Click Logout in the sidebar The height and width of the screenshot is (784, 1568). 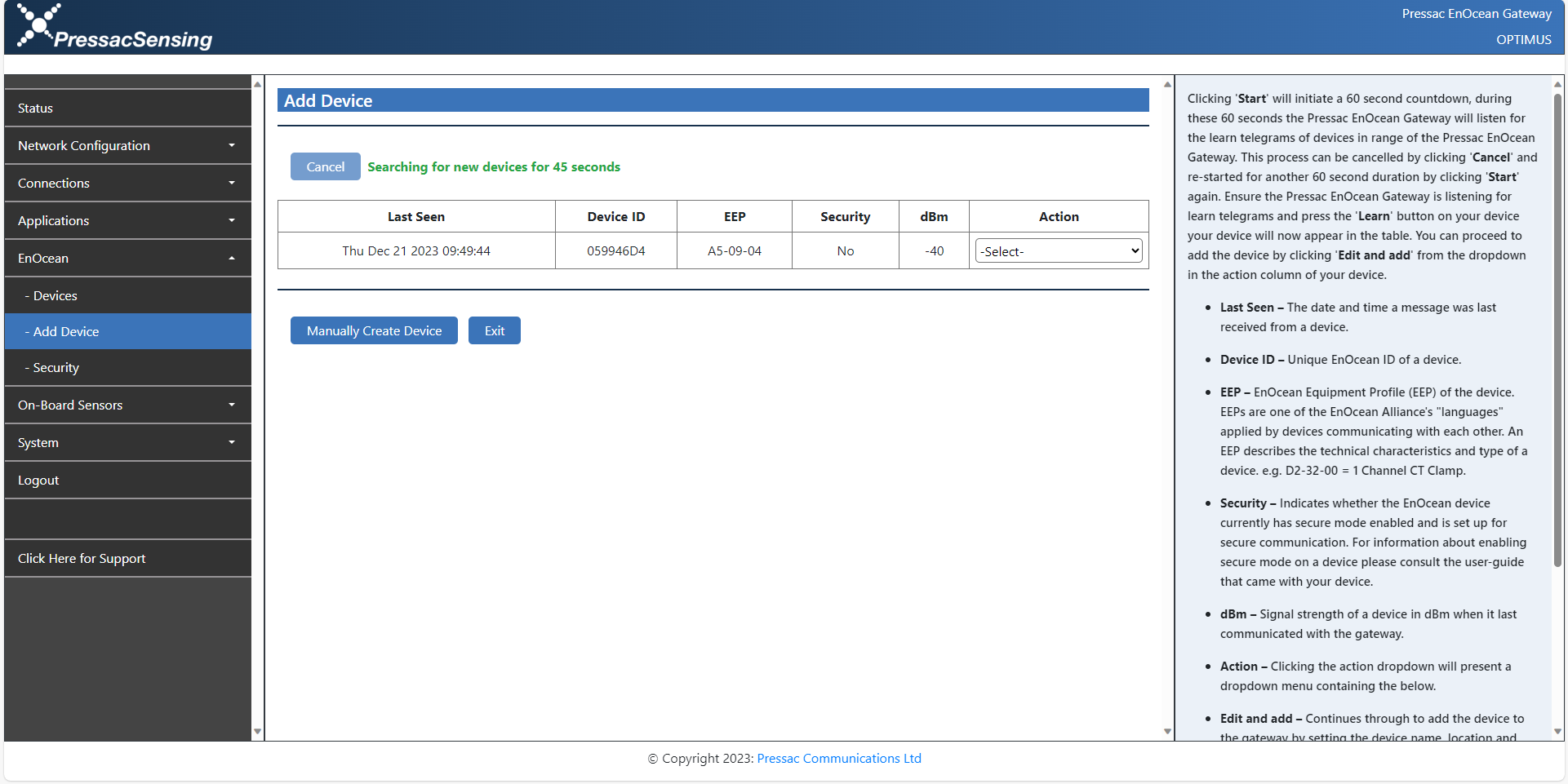pos(127,480)
